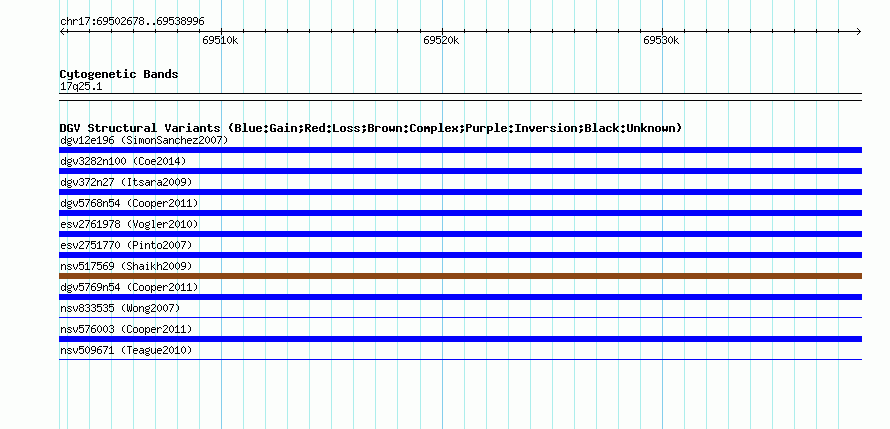
Task: Click the brown complex variant bar
Action: [x=460, y=276]
